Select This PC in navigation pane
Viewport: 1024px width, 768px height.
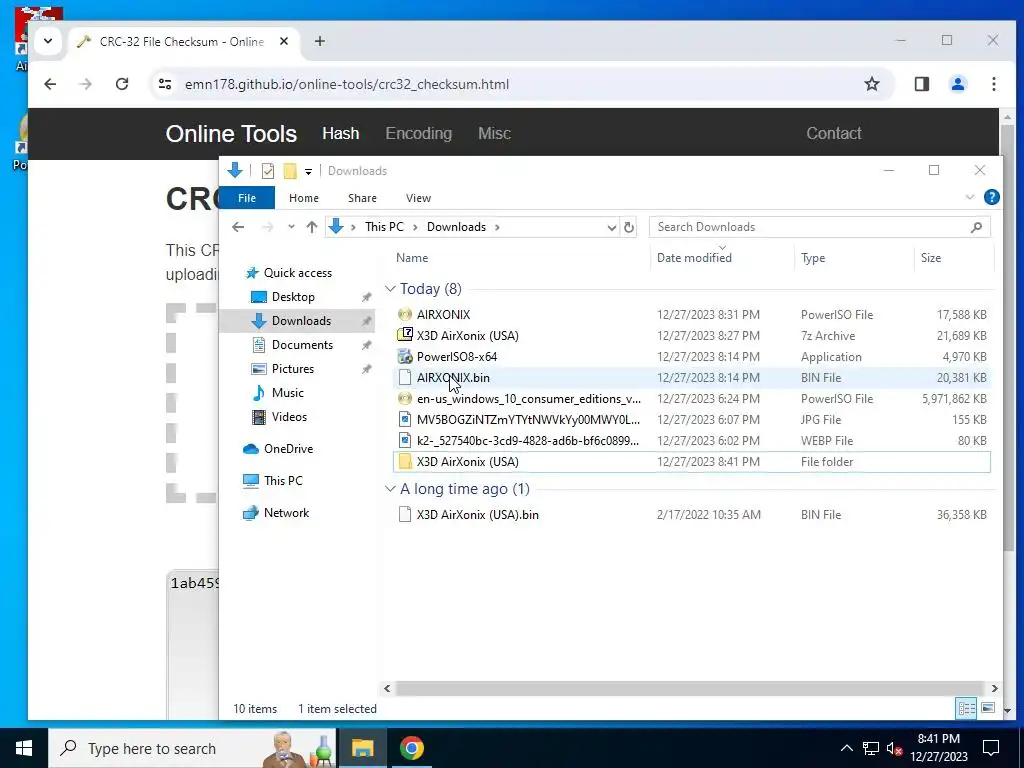pos(283,481)
